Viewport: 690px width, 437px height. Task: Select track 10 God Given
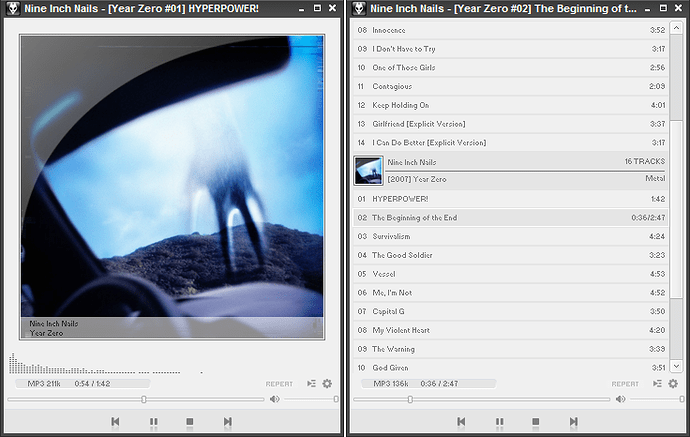511,367
